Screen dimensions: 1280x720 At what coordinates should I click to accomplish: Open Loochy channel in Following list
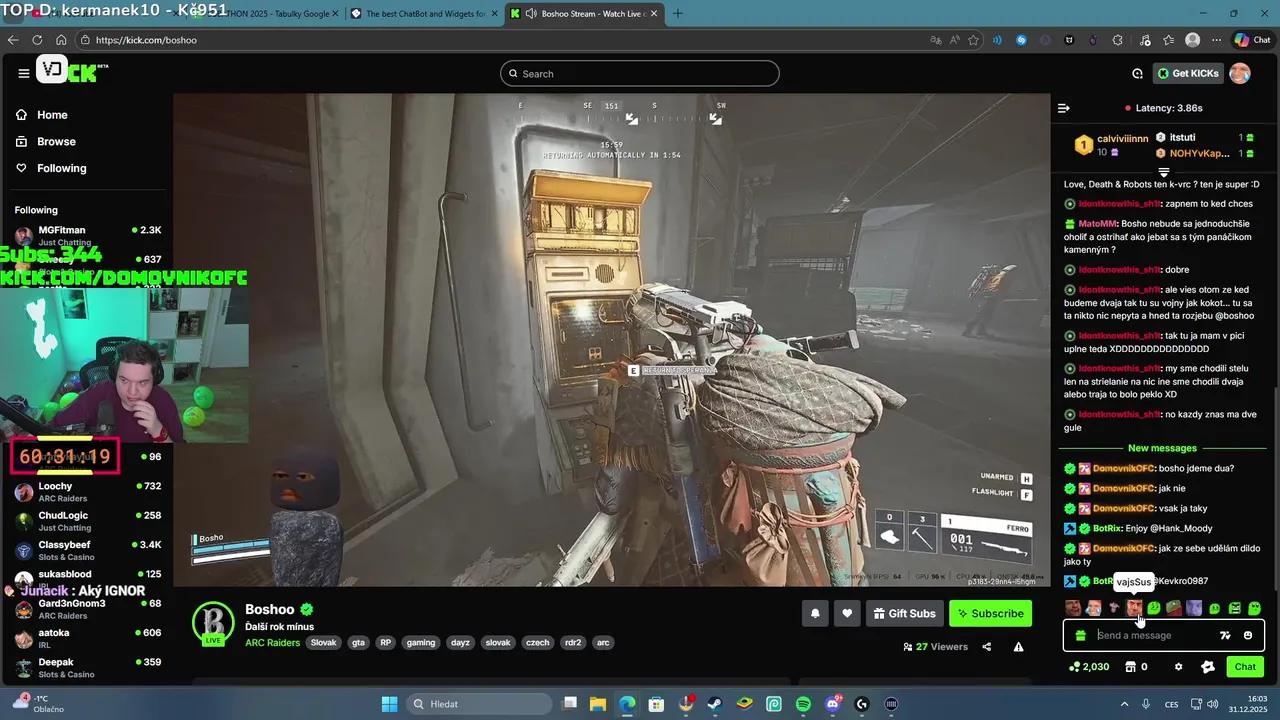click(88, 491)
